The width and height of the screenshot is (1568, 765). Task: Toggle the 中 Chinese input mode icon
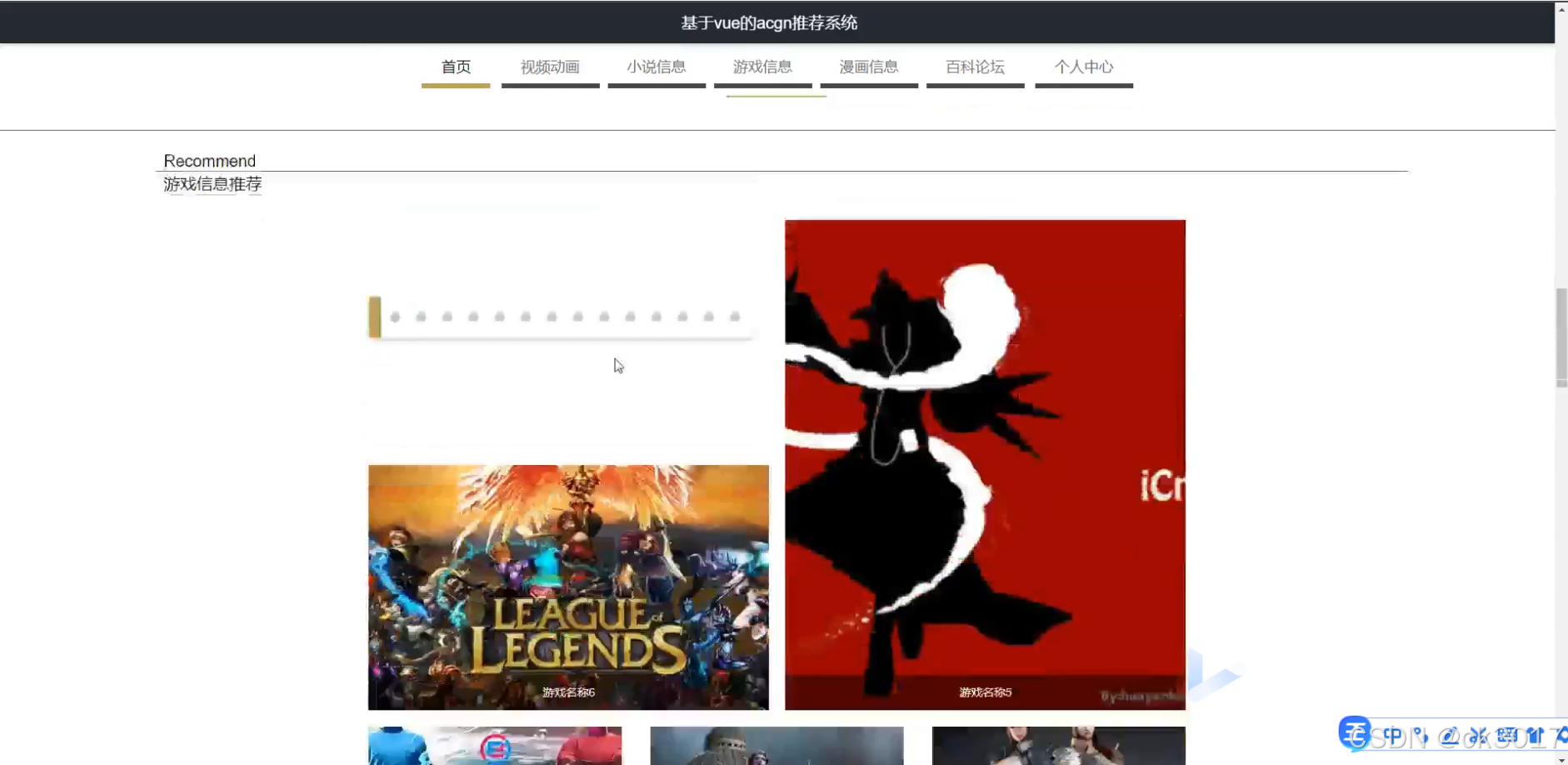point(1393,736)
